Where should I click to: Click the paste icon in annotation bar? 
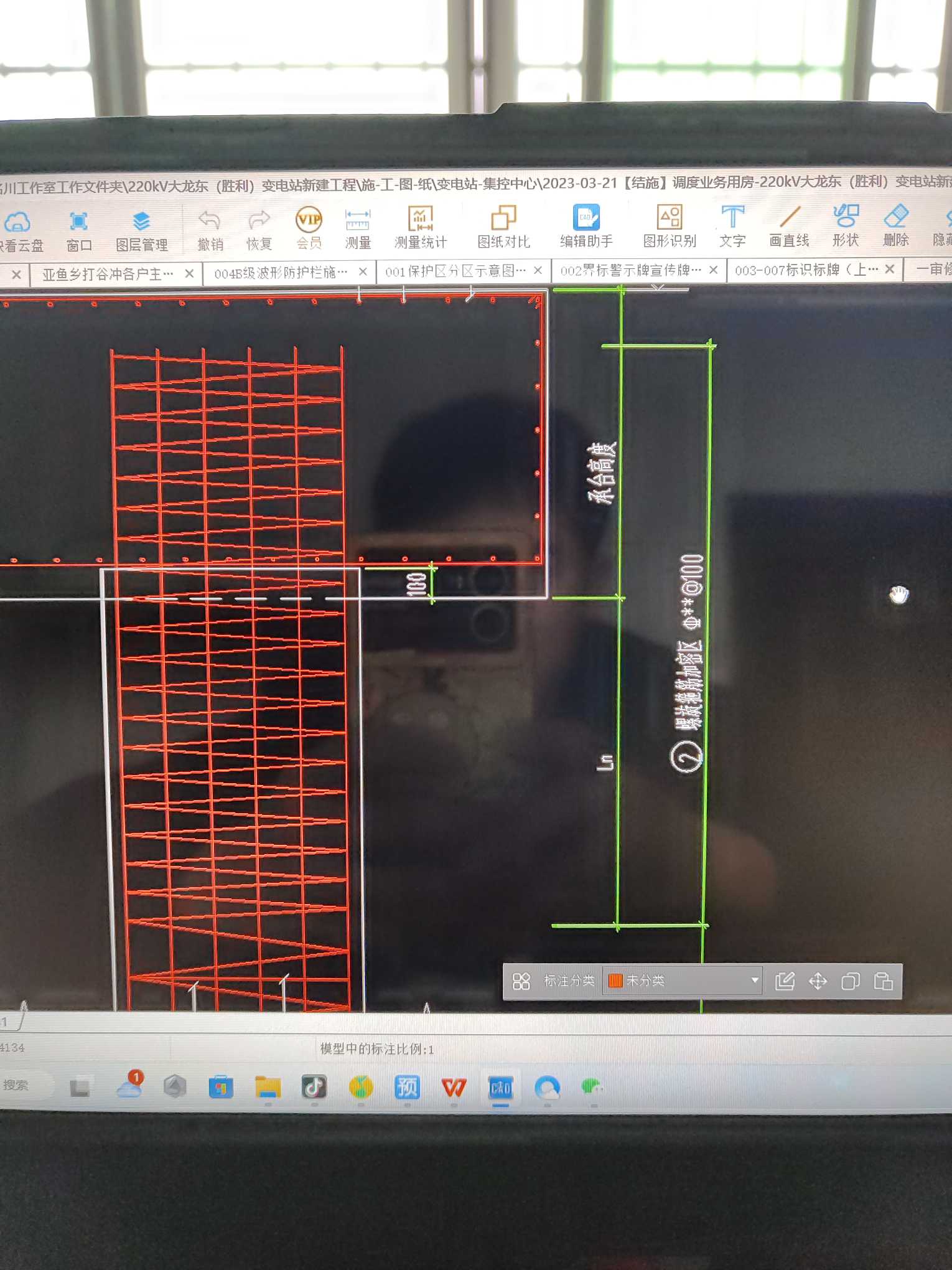coord(883,982)
